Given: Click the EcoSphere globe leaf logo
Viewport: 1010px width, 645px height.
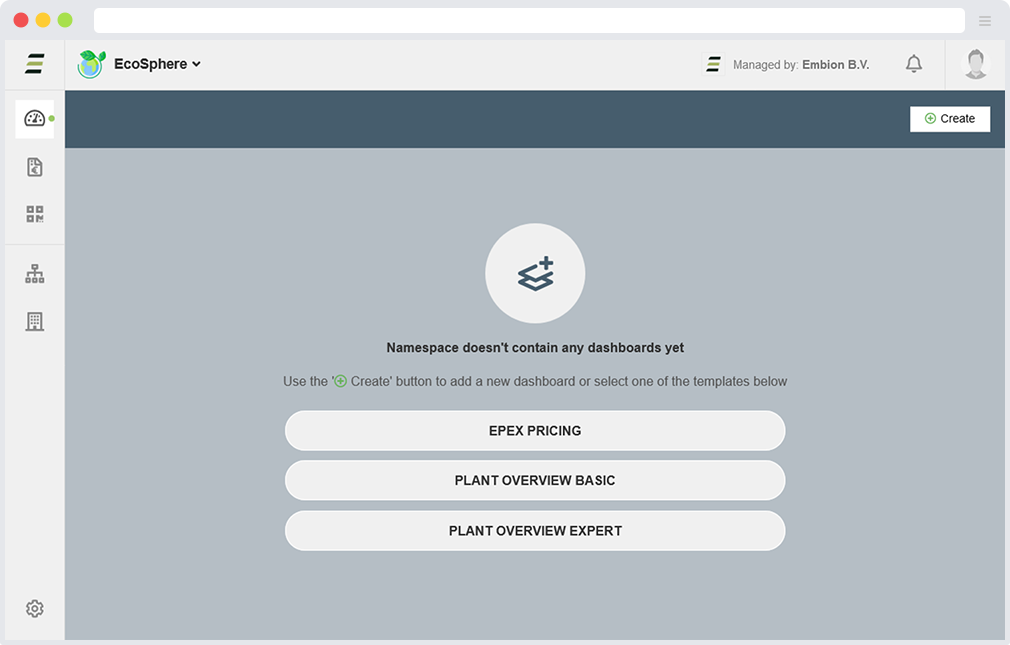Looking at the screenshot, I should tap(92, 64).
